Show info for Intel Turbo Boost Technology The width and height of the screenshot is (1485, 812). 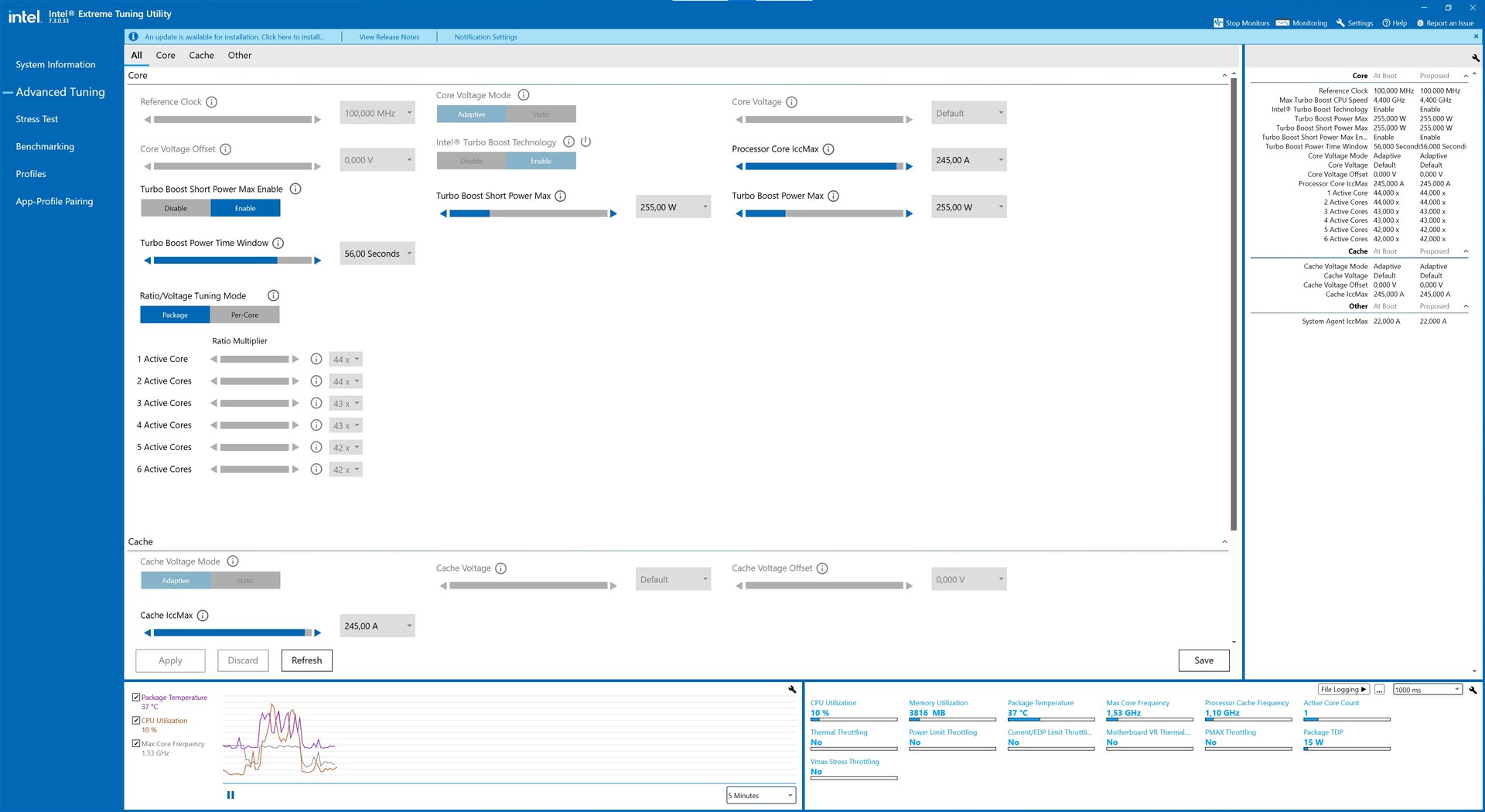pos(568,142)
